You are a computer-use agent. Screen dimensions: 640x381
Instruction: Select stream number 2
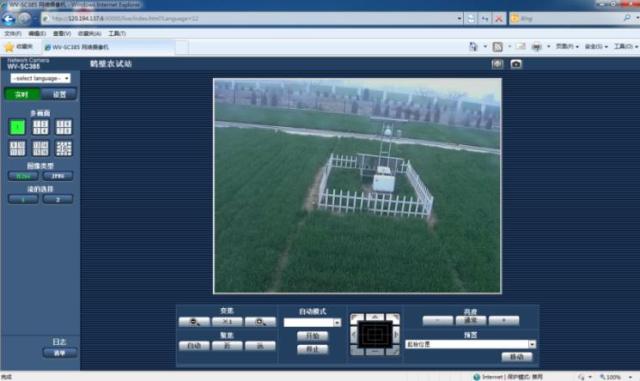coord(58,199)
